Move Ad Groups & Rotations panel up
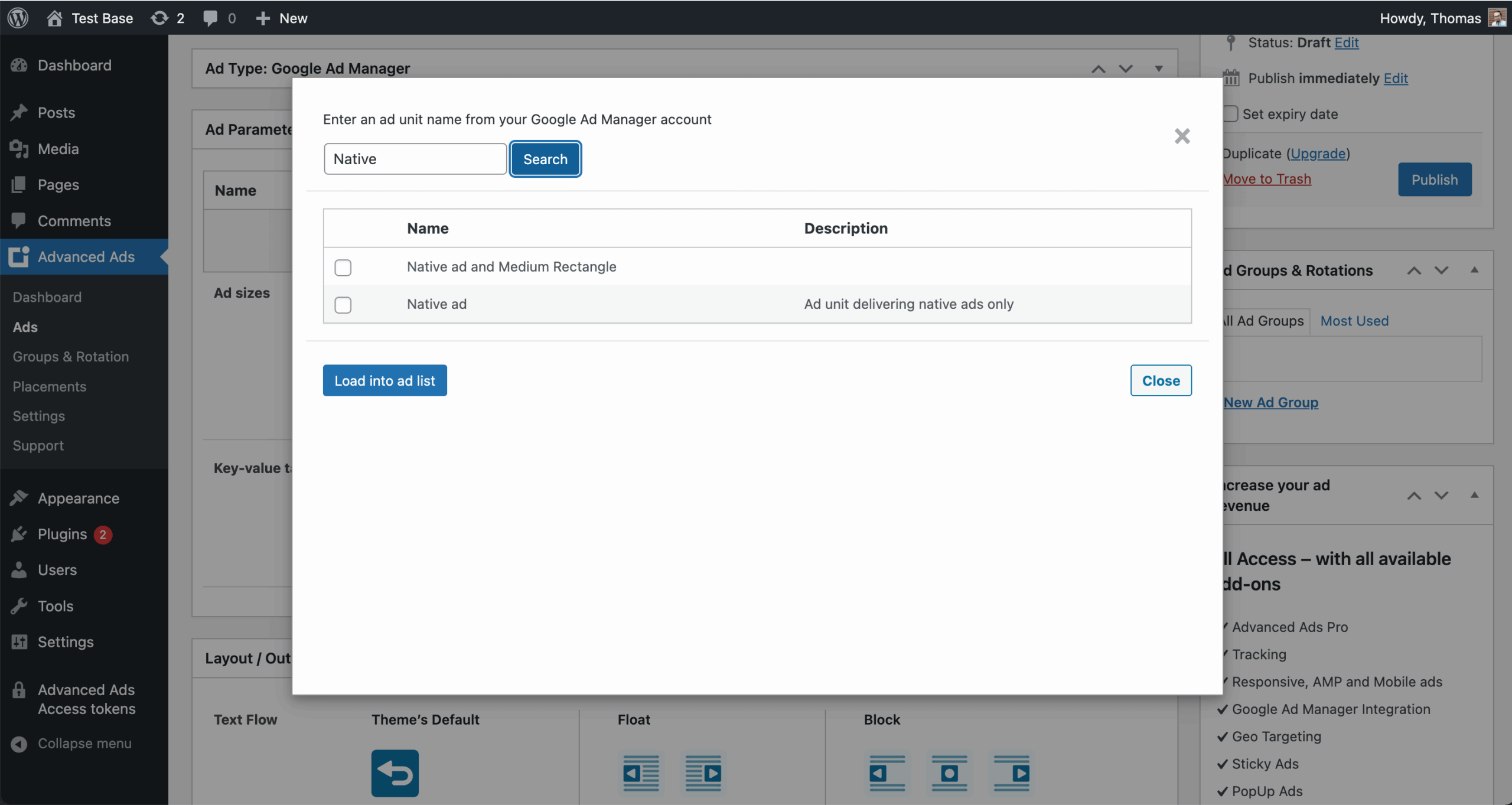 coord(1413,270)
